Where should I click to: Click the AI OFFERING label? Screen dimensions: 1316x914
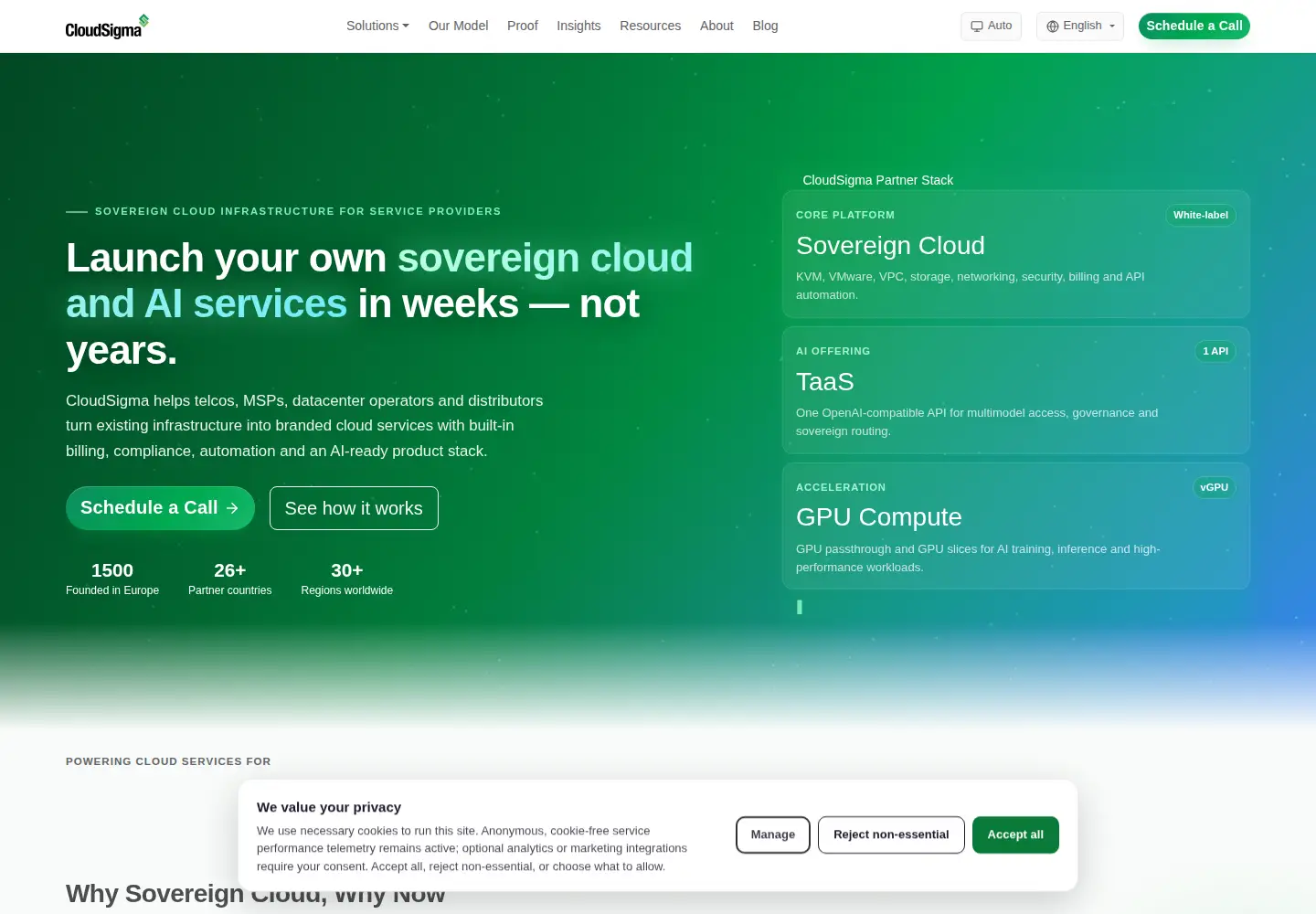pyautogui.click(x=833, y=351)
